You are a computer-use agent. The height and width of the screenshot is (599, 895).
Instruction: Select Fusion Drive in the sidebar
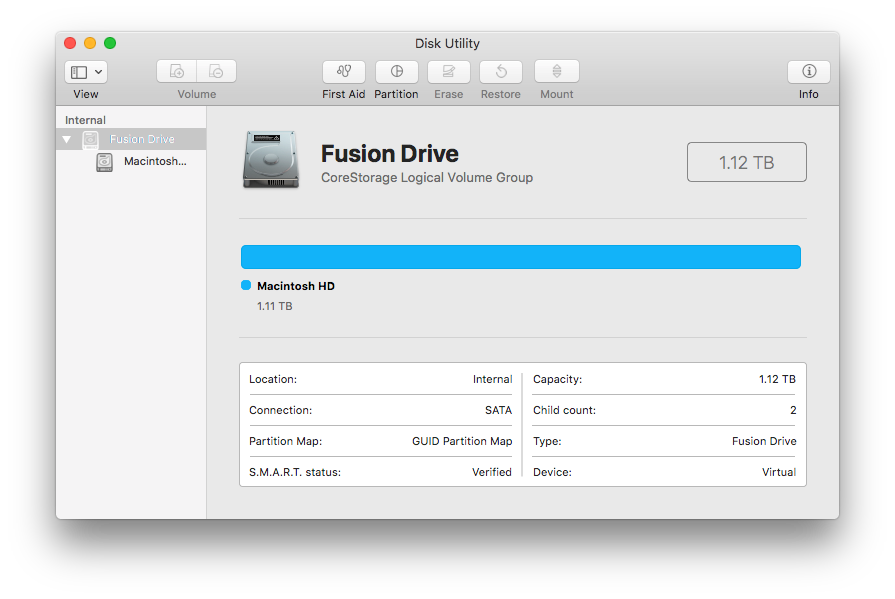[141, 140]
